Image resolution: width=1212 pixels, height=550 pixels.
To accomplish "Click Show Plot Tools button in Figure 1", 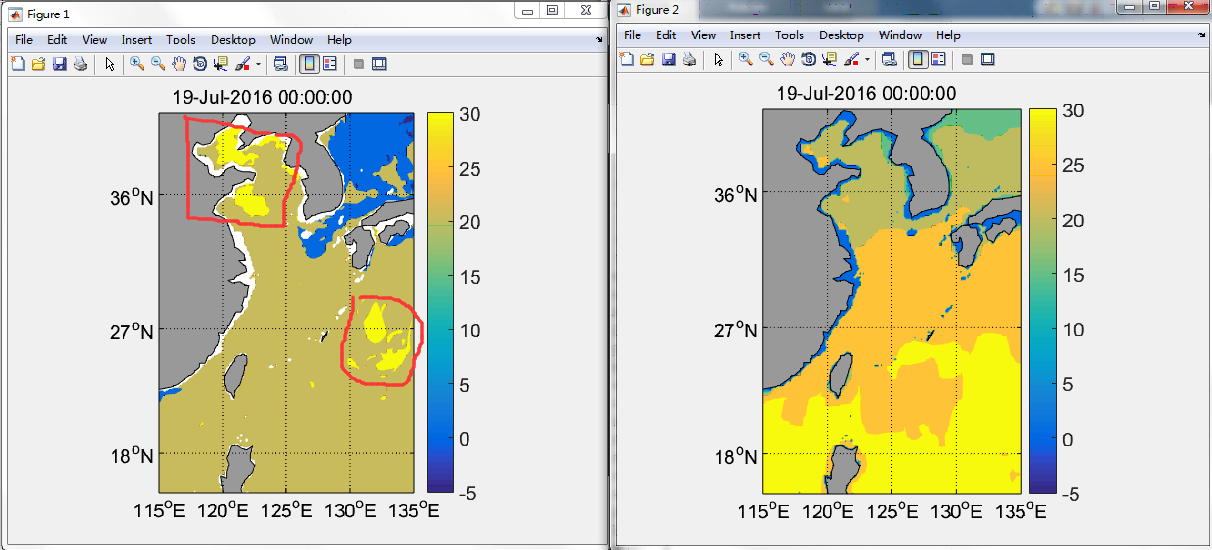I will point(379,64).
